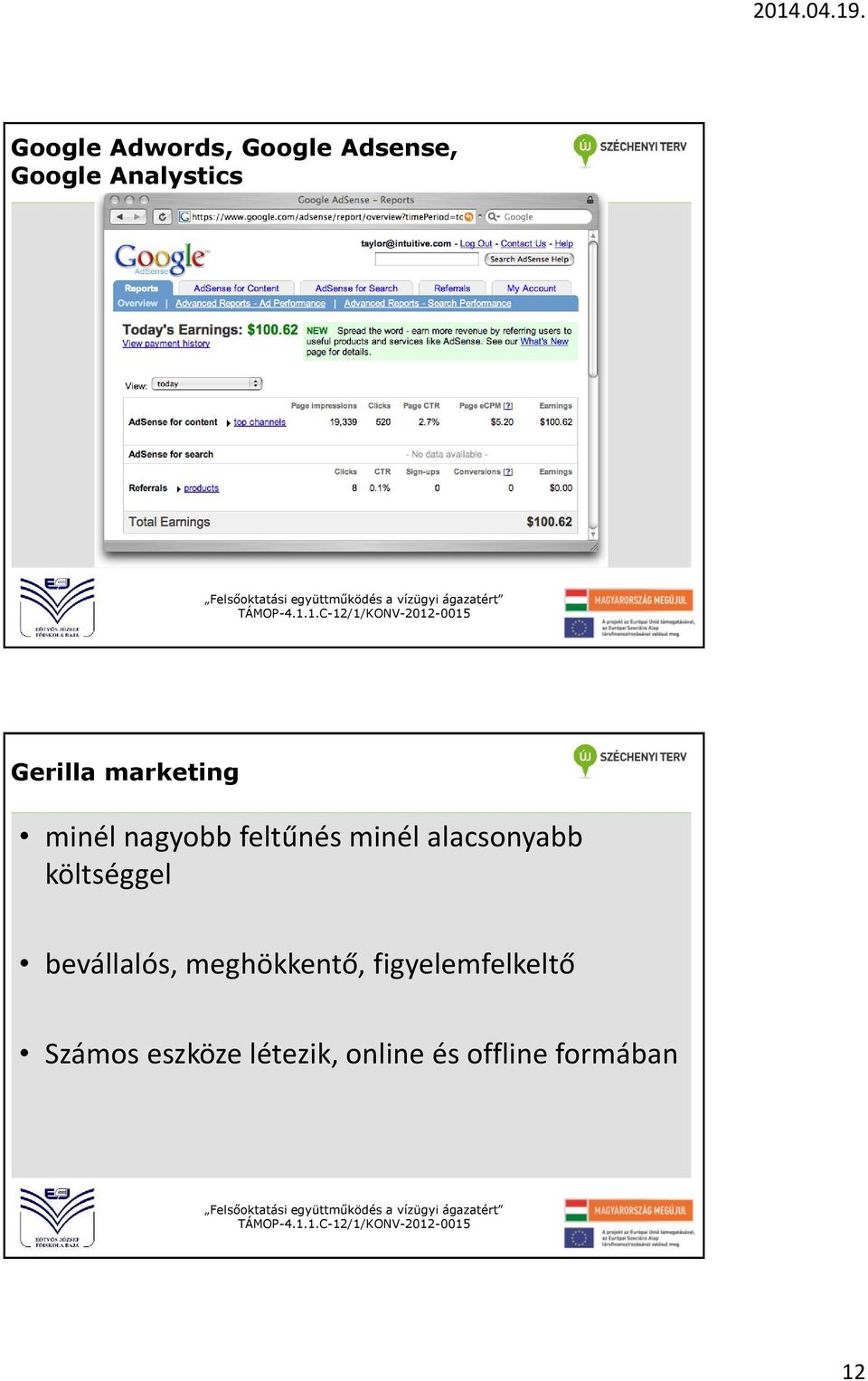This screenshot has height=1381, width=868.
Task: Click the page number 12
Action: pos(854,1371)
